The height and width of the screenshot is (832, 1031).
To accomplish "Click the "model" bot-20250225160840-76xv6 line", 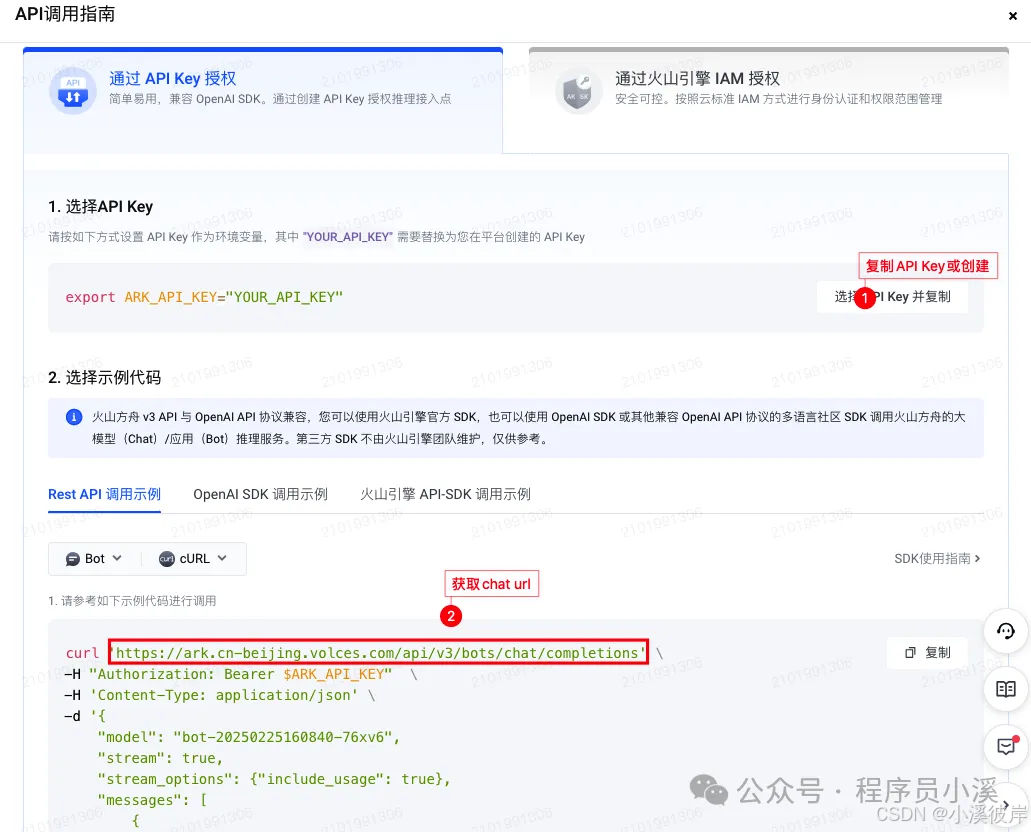I will 249,737.
